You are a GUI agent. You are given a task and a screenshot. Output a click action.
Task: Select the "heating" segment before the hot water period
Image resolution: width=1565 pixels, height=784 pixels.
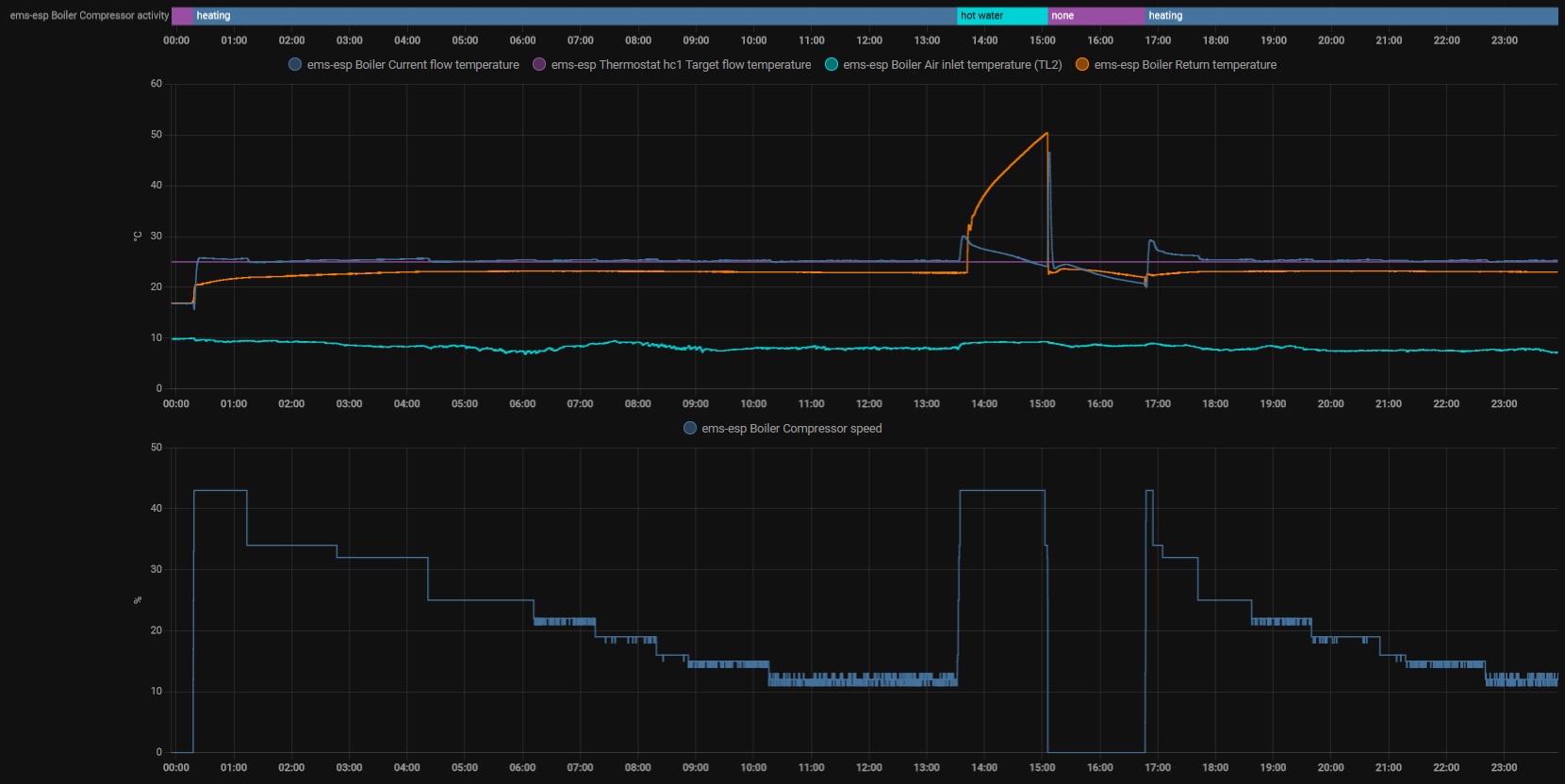pos(575,16)
